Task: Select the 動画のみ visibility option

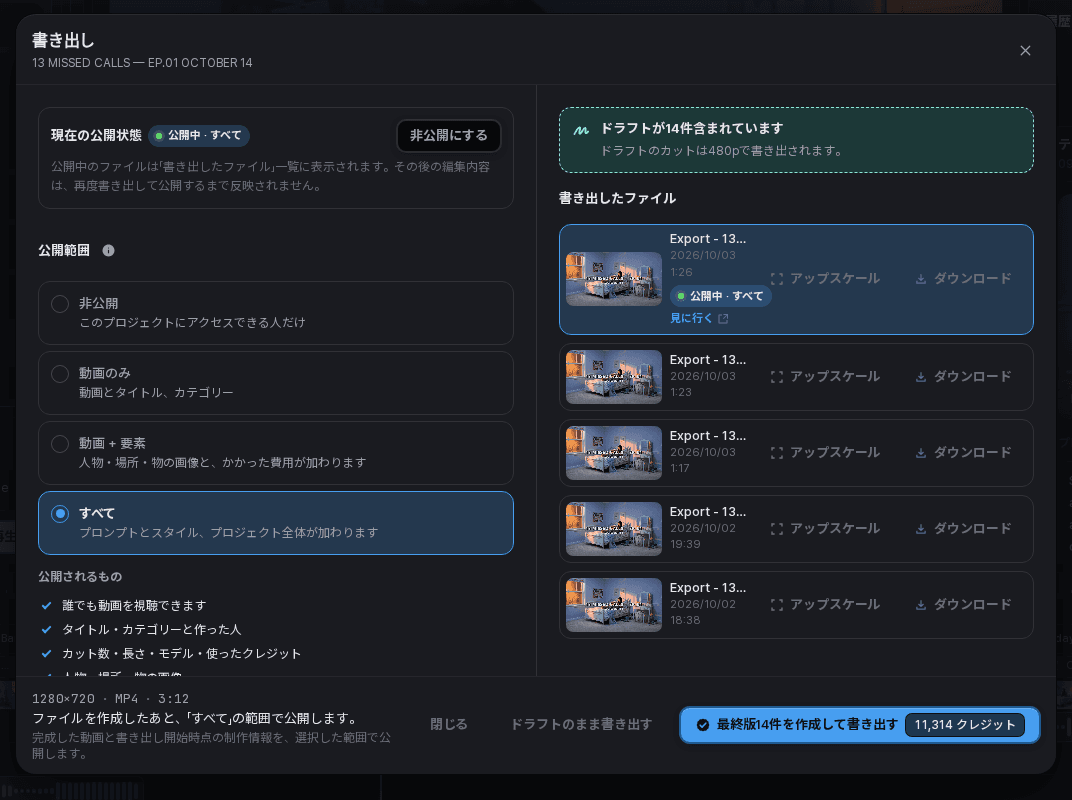Action: coord(276,383)
